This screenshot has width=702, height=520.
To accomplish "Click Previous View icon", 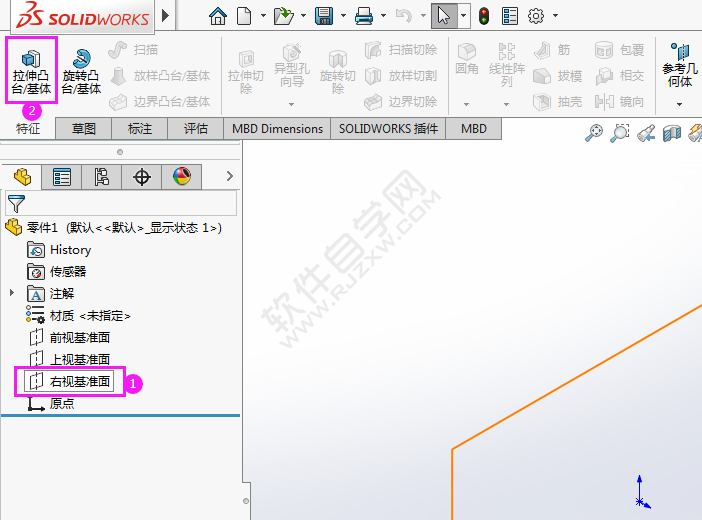I will coord(646,133).
